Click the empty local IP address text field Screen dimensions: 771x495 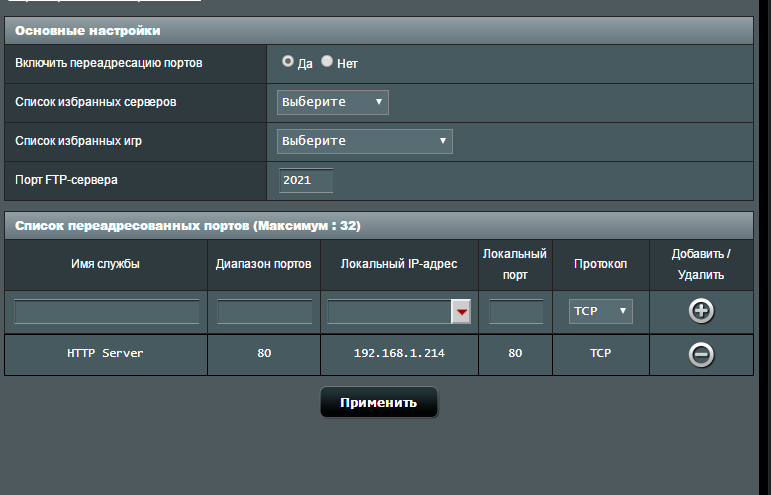coord(389,311)
